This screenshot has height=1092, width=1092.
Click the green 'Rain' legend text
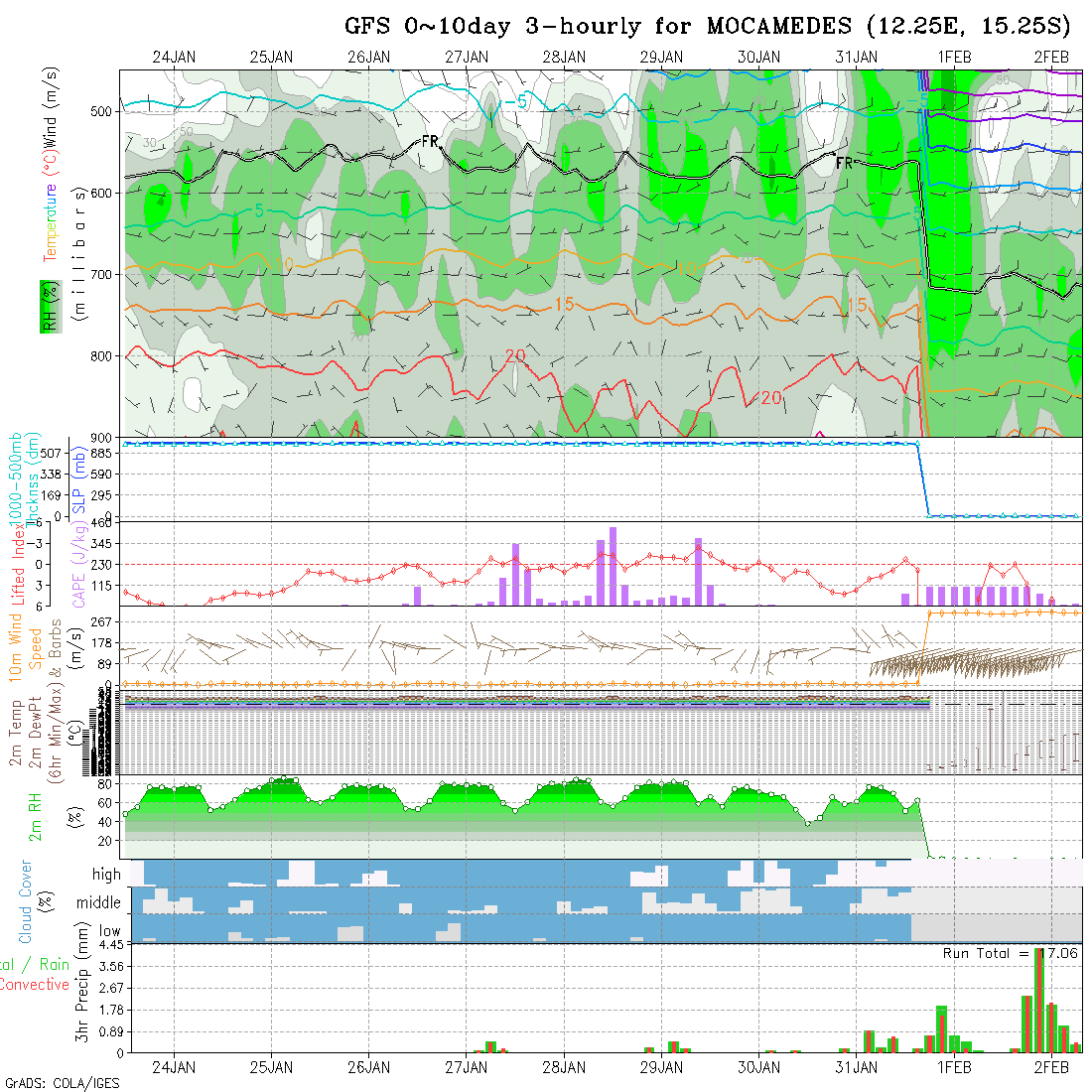point(55,964)
